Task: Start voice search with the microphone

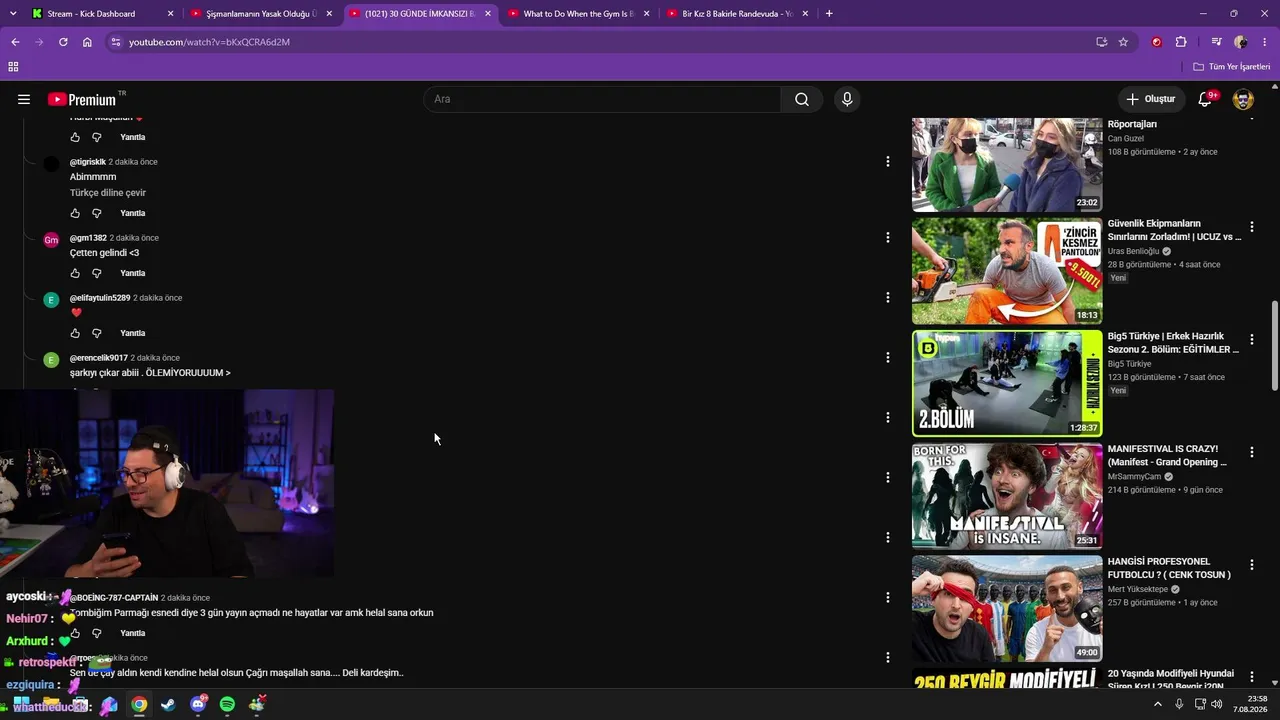Action: 847,99
